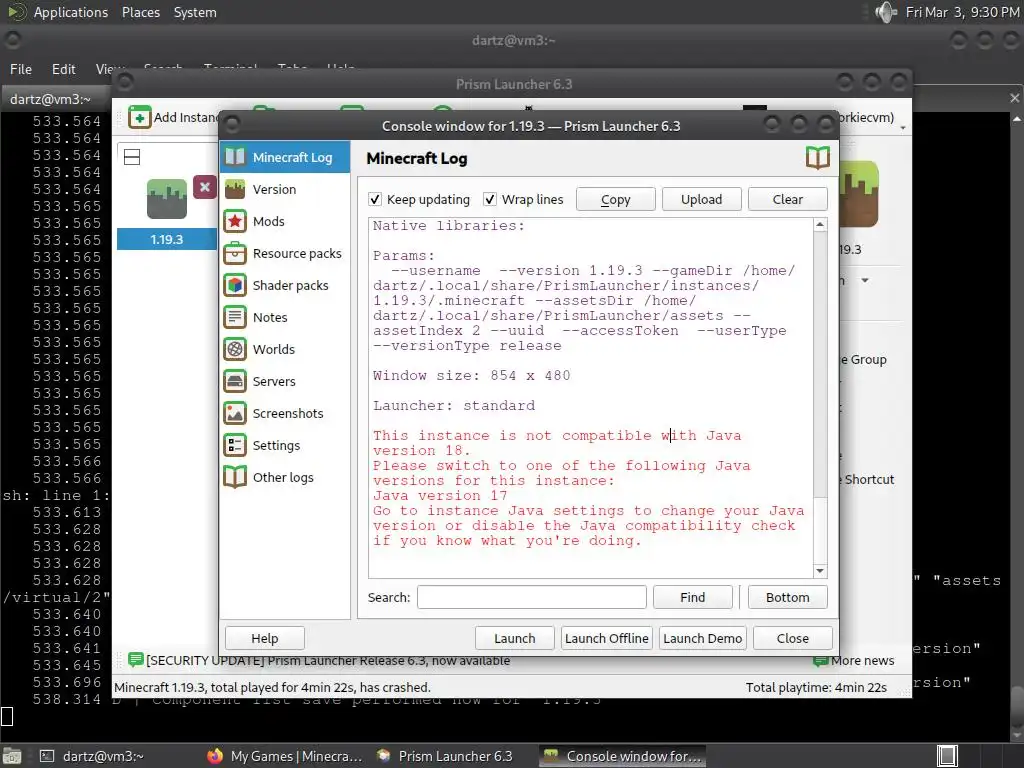Switch to Firefox My Games taskbar item
Image resolution: width=1024 pixels, height=768 pixels.
click(x=285, y=756)
